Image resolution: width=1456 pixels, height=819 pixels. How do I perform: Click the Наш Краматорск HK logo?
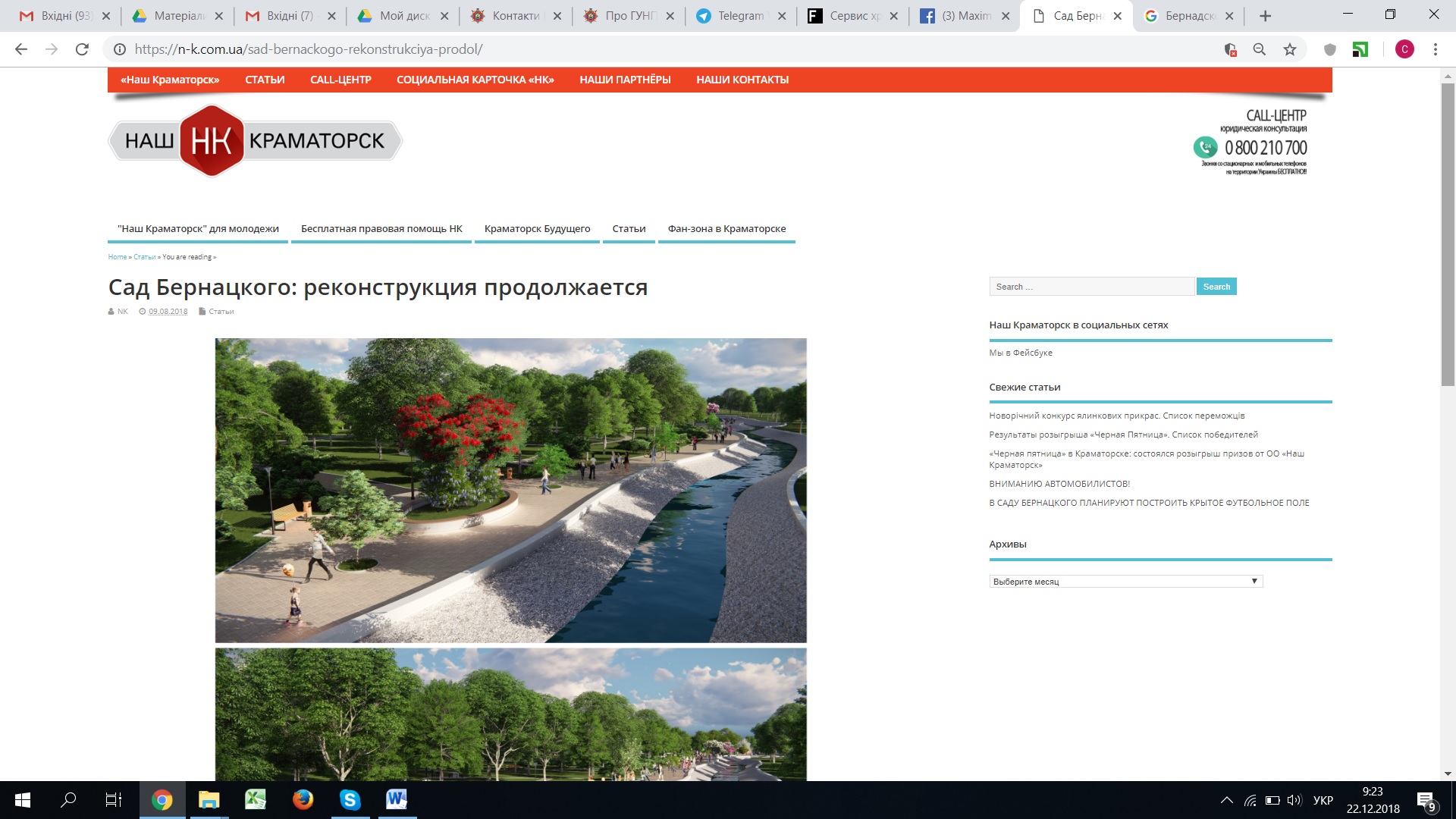click(255, 141)
